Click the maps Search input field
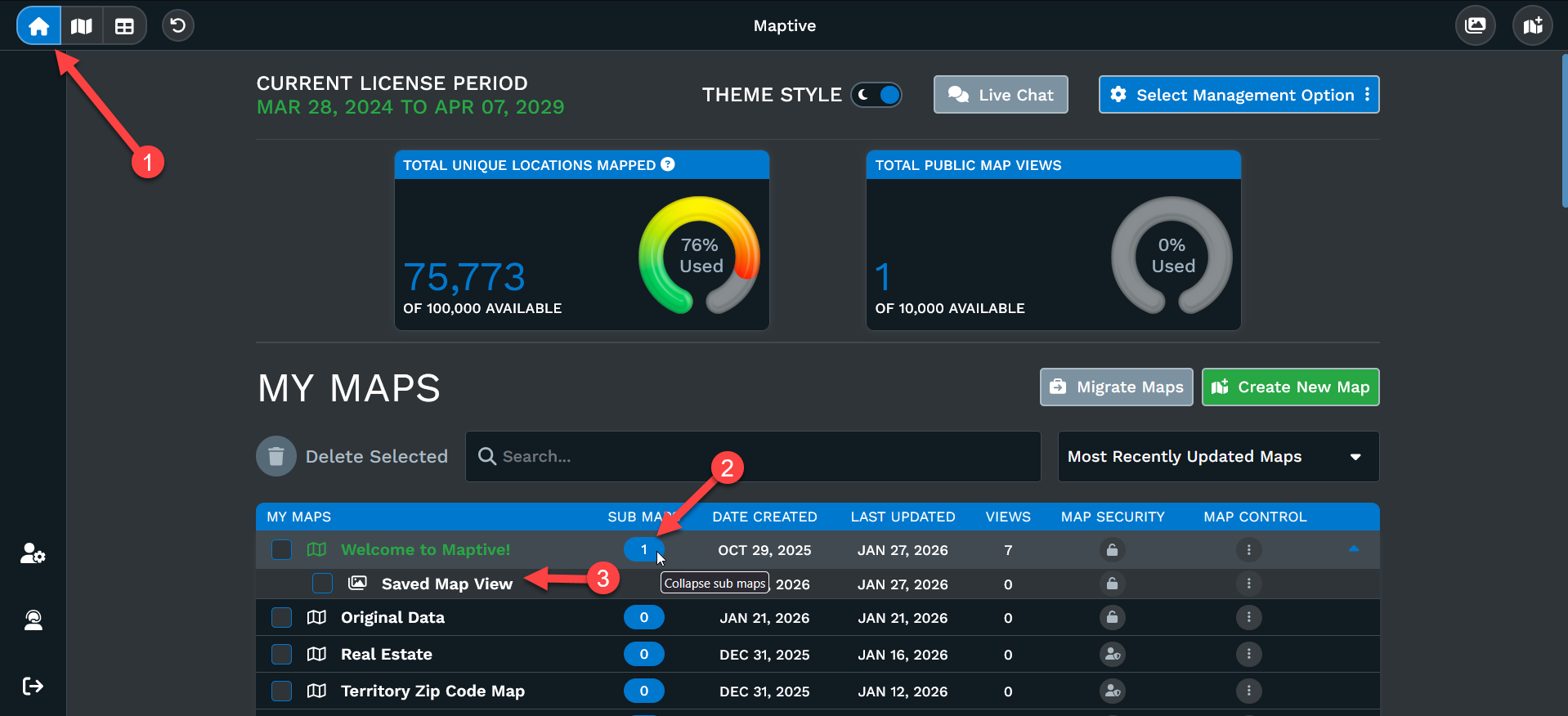 (753, 456)
